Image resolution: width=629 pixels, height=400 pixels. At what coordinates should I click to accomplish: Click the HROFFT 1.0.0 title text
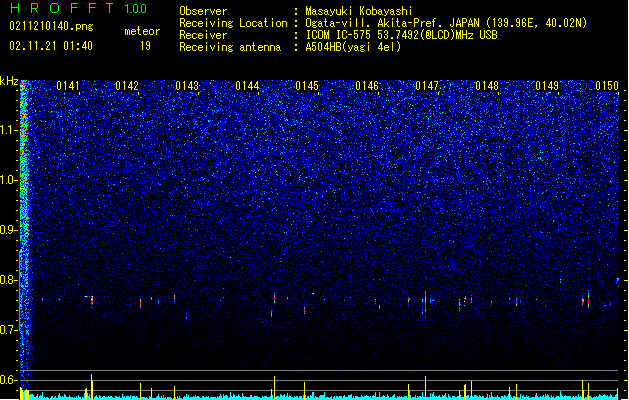78,8
